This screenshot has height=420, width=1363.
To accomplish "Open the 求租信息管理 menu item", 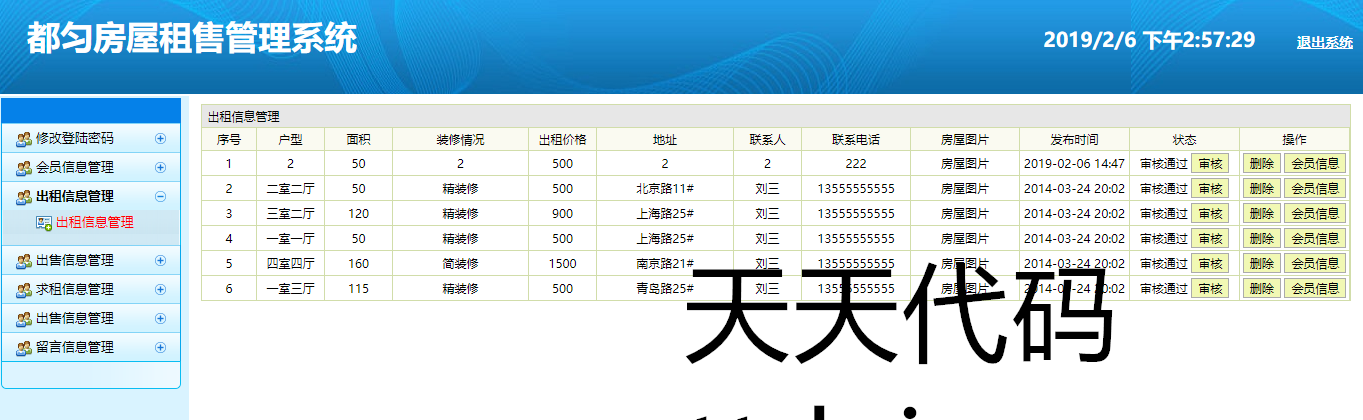I will (x=75, y=290).
